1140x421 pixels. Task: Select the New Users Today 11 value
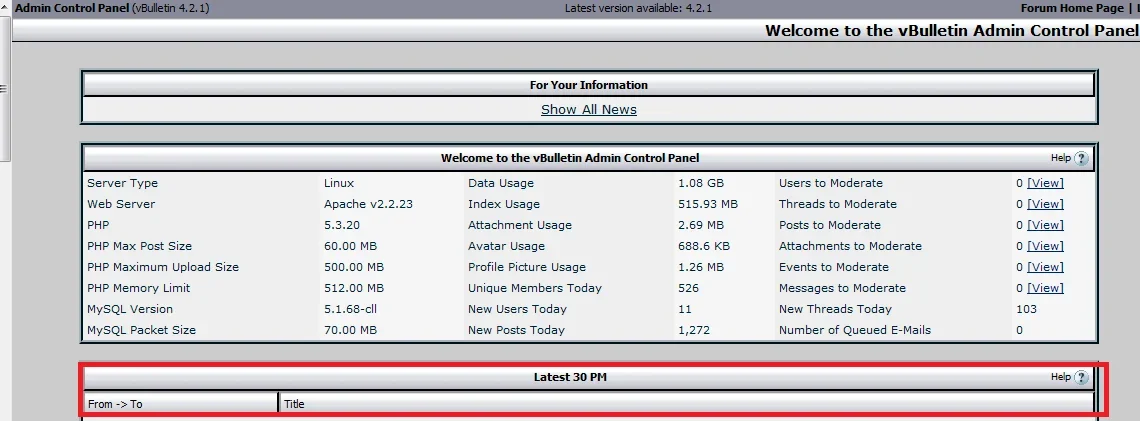click(x=685, y=309)
